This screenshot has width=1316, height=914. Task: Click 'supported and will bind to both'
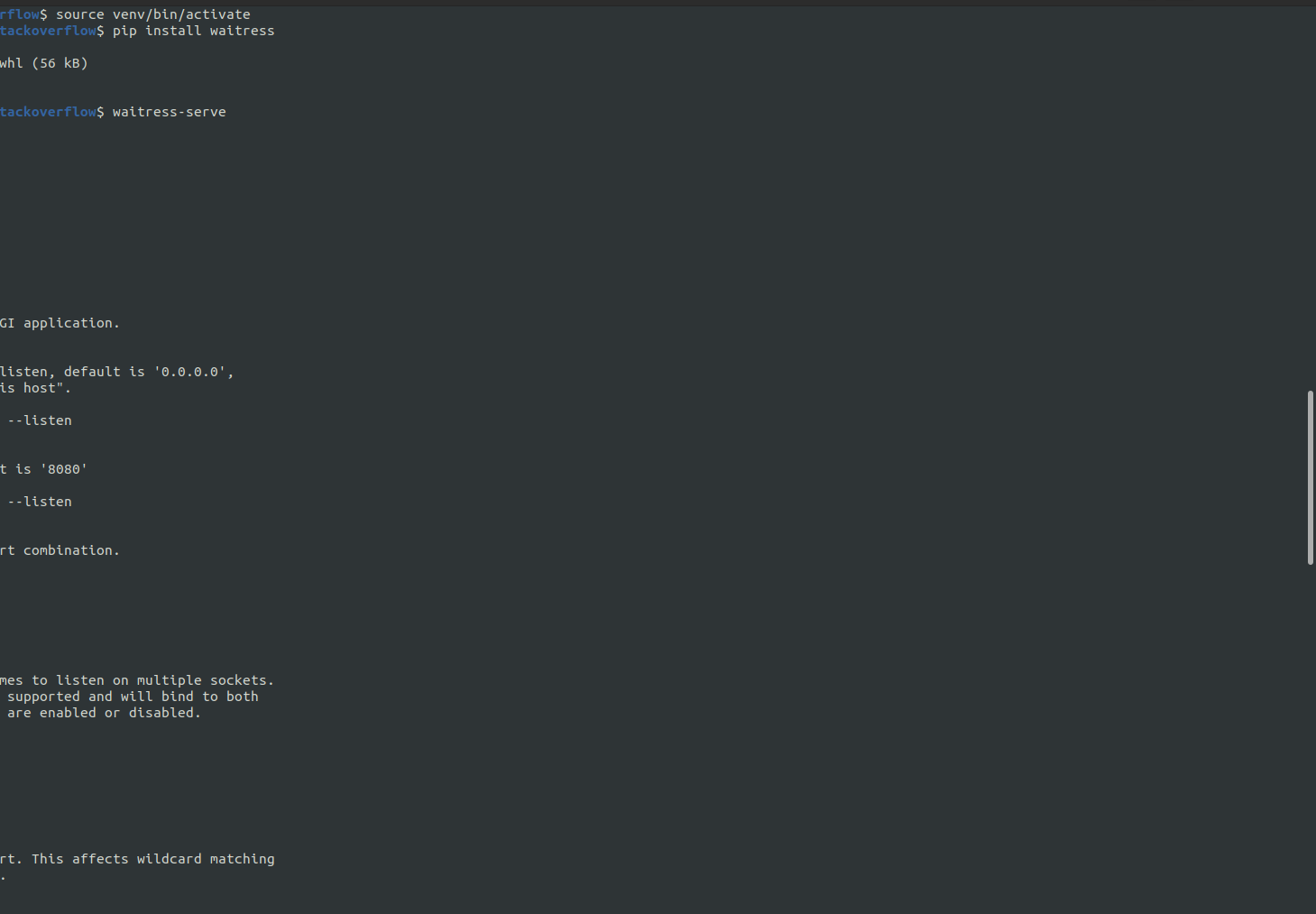[x=133, y=697]
